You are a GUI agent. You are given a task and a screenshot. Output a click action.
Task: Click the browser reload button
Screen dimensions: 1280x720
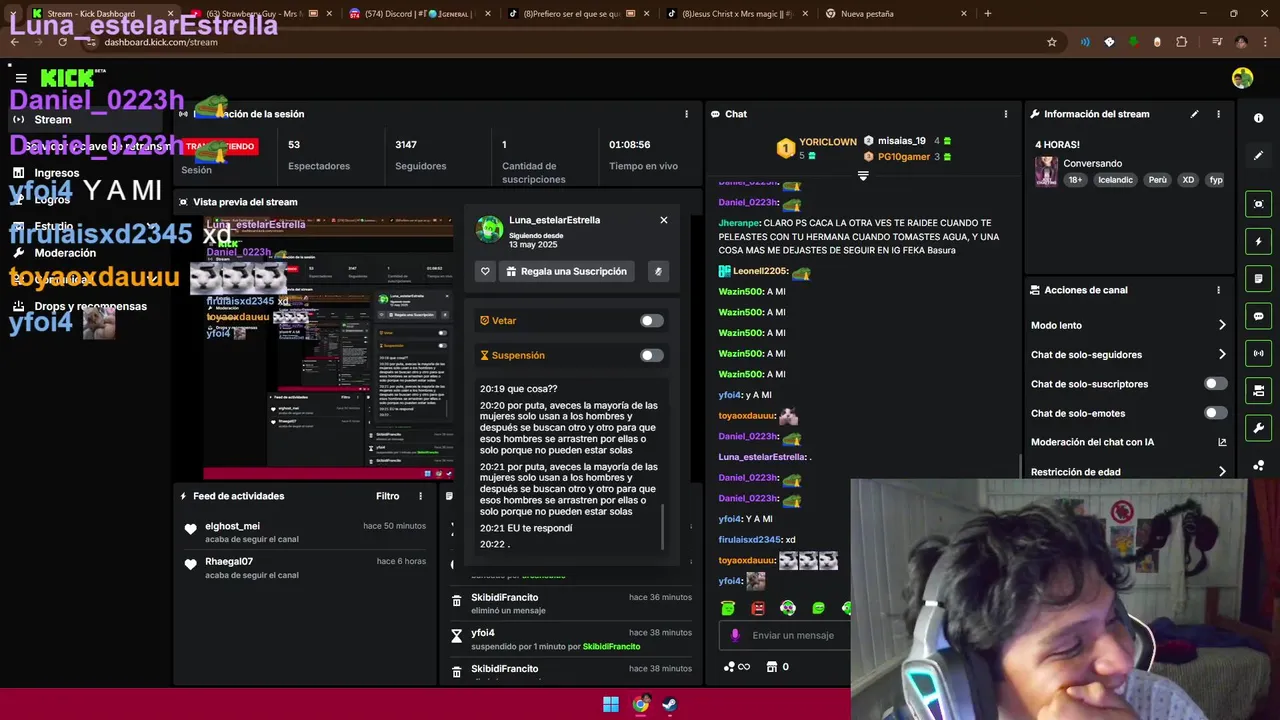(x=62, y=42)
